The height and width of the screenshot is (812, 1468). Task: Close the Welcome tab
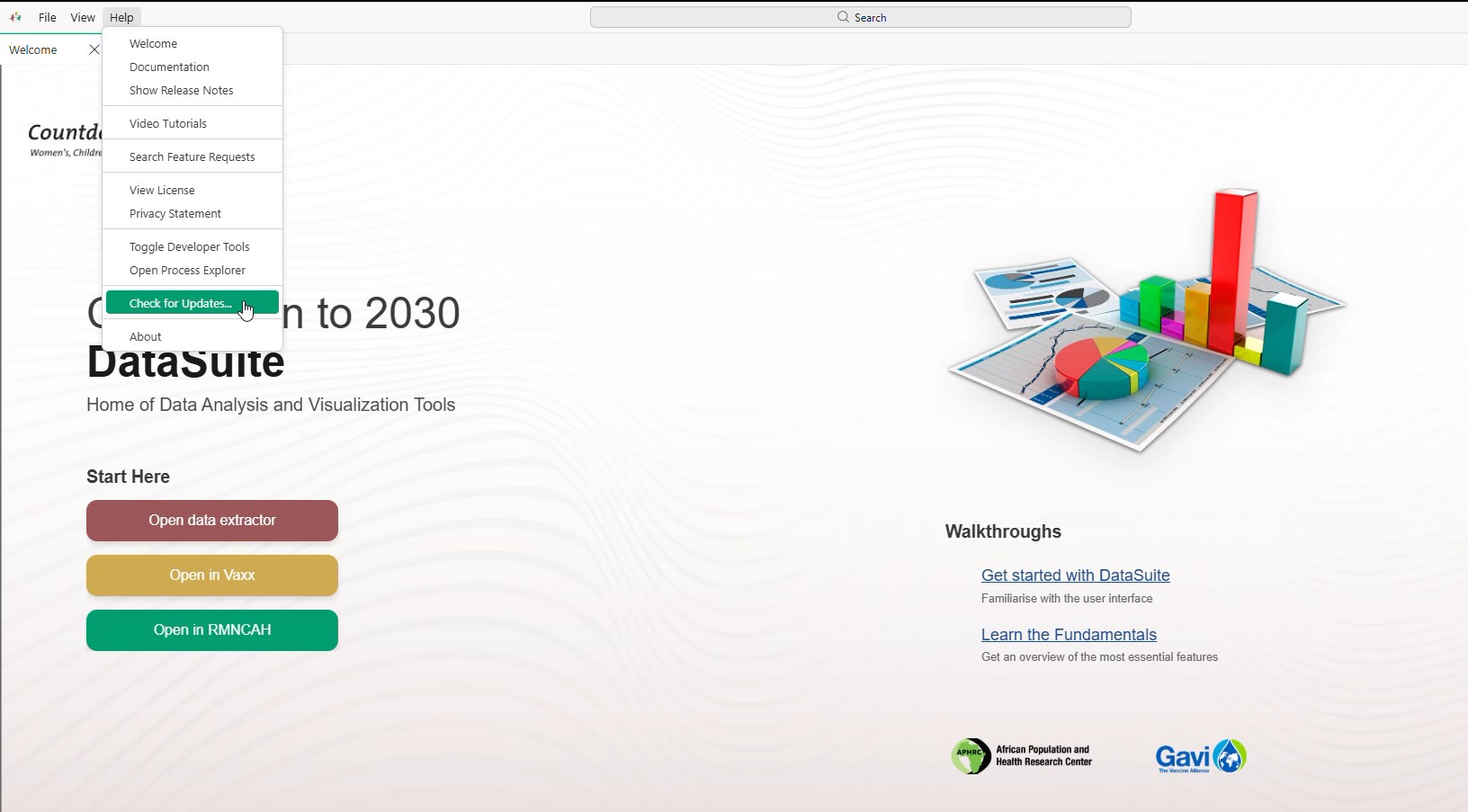(x=94, y=49)
